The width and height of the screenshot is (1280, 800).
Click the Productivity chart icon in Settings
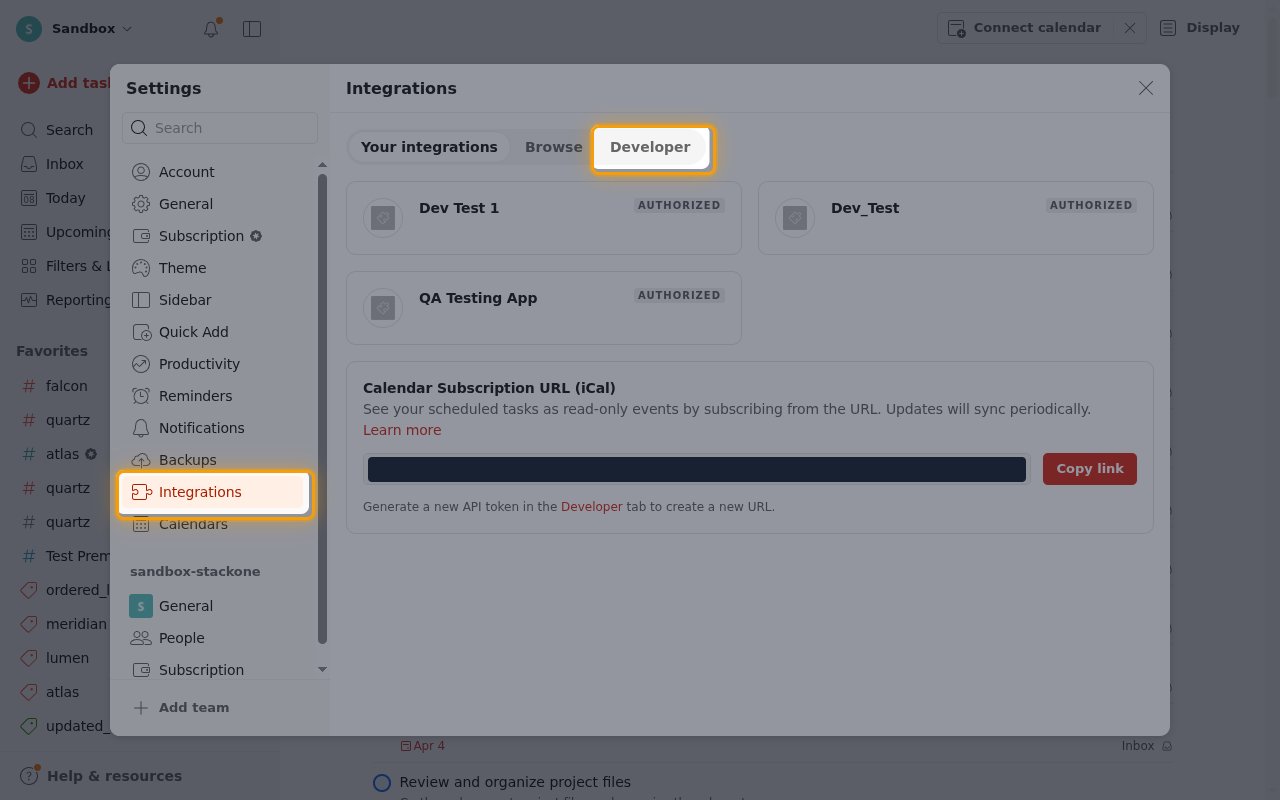pos(141,364)
